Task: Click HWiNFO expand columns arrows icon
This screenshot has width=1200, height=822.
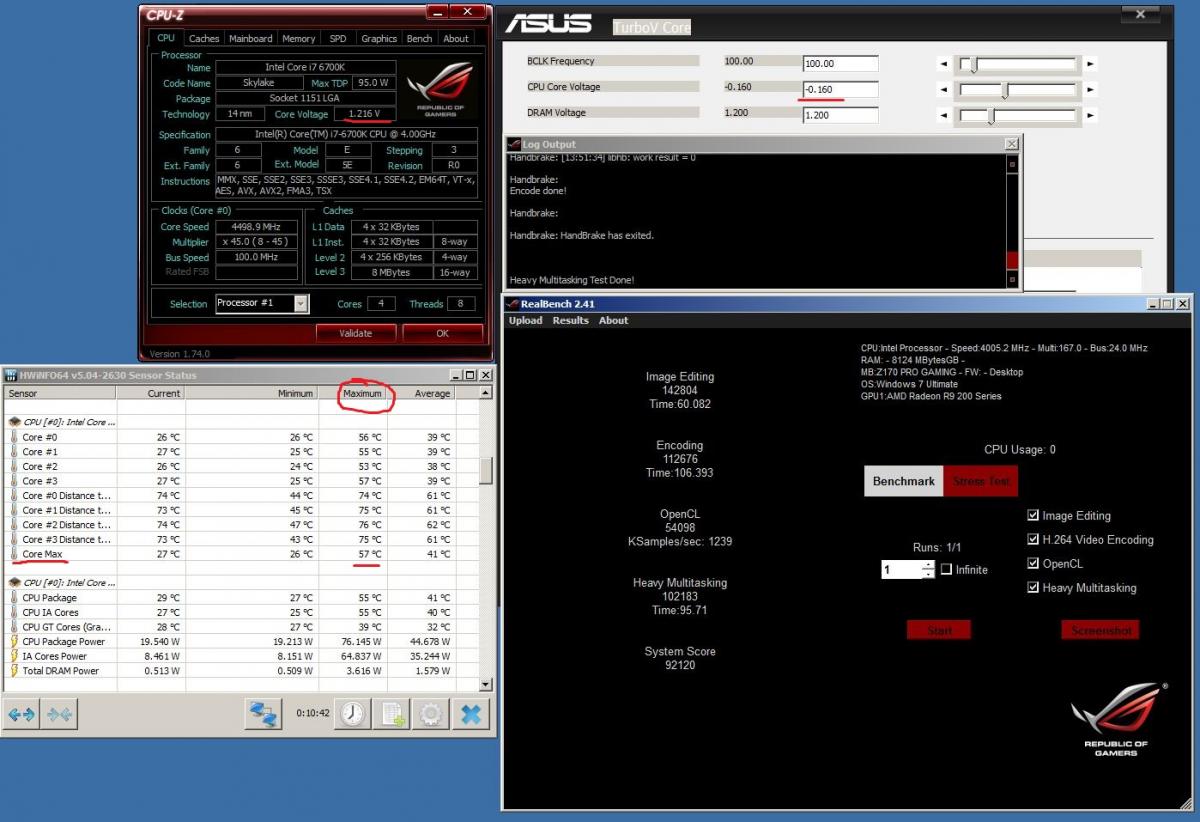Action: [x=22, y=715]
